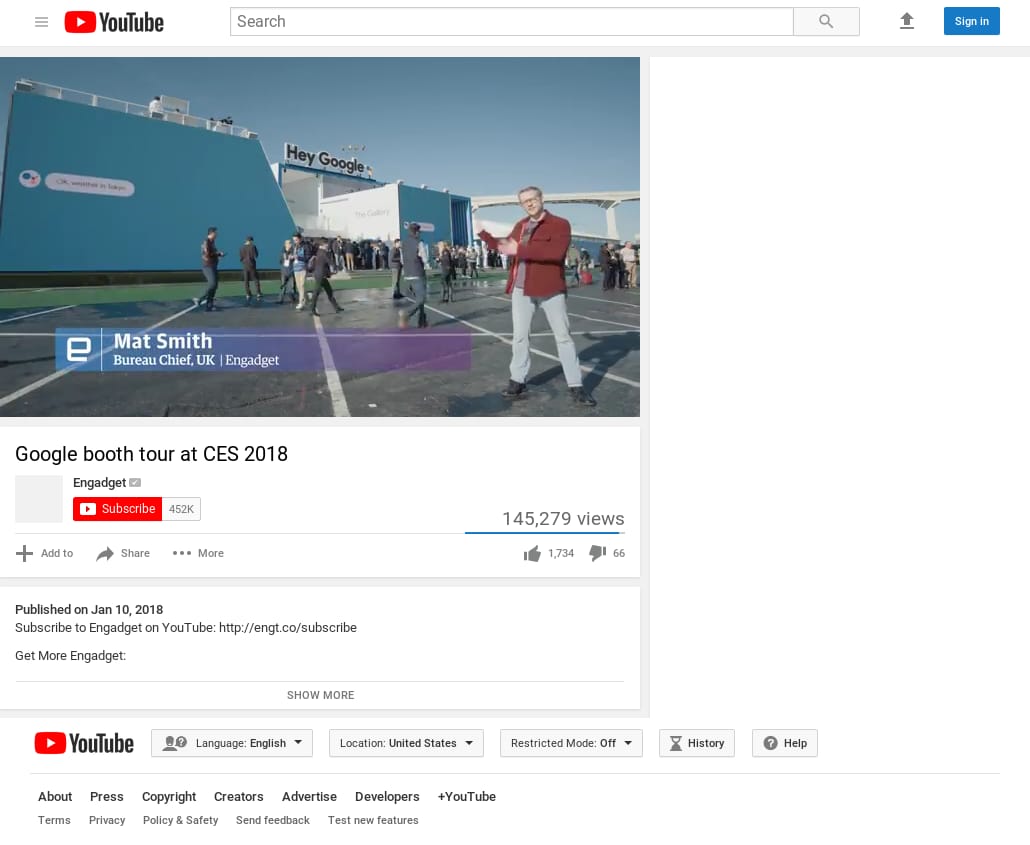1030x845 pixels.
Task: Open the Privacy footer link
Action: click(x=107, y=820)
